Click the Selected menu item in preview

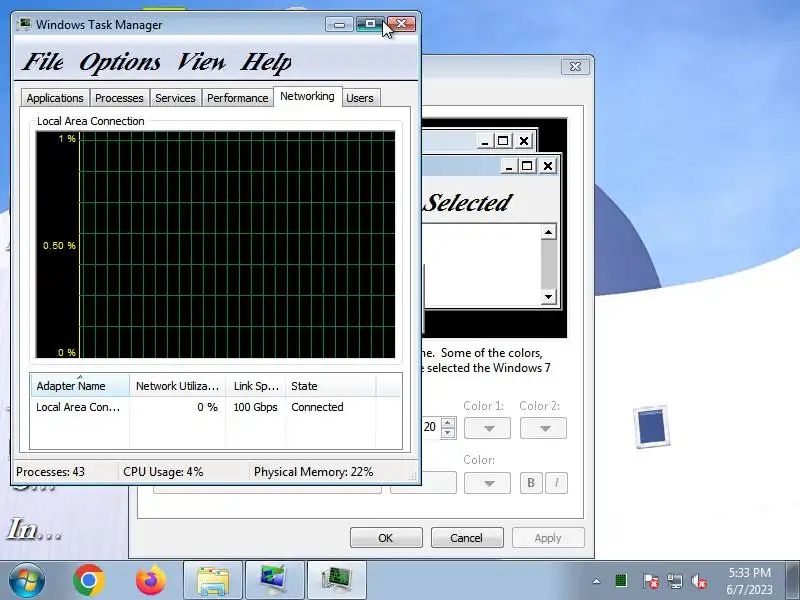(468, 203)
